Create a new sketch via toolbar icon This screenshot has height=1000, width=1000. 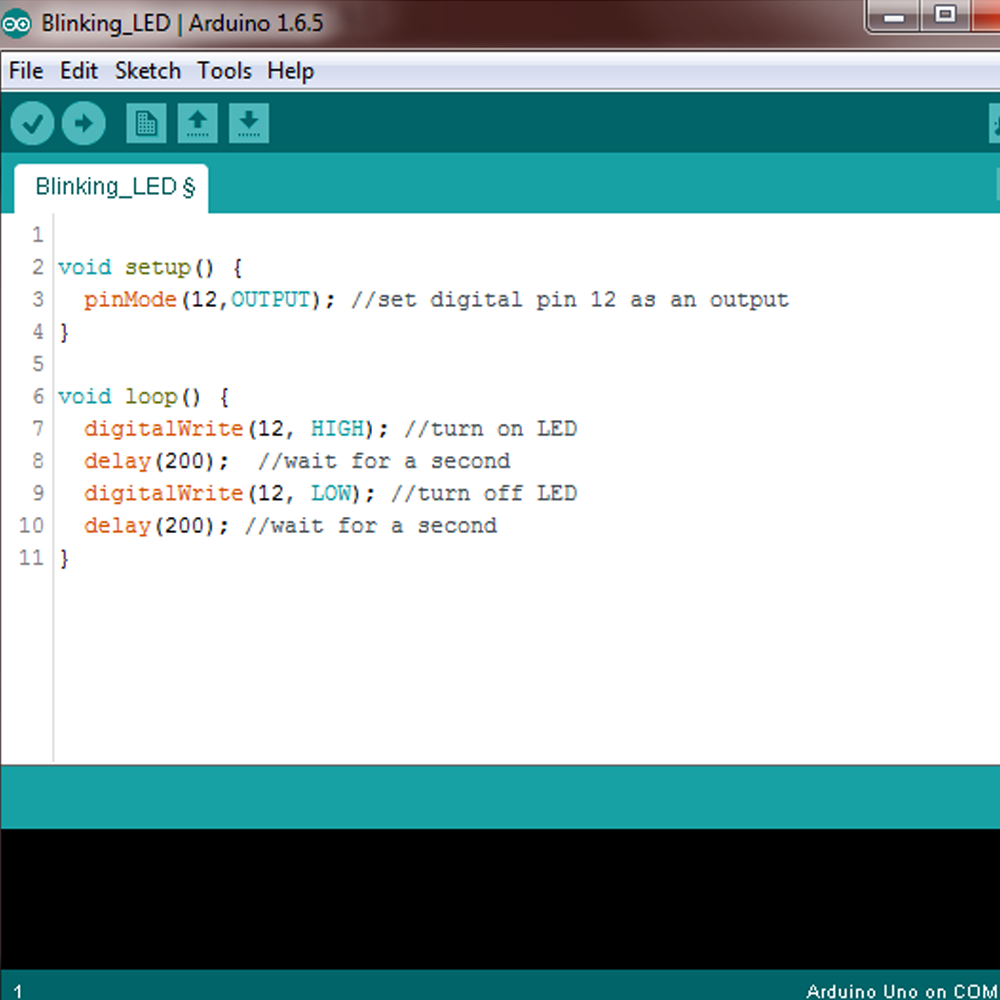click(x=146, y=122)
